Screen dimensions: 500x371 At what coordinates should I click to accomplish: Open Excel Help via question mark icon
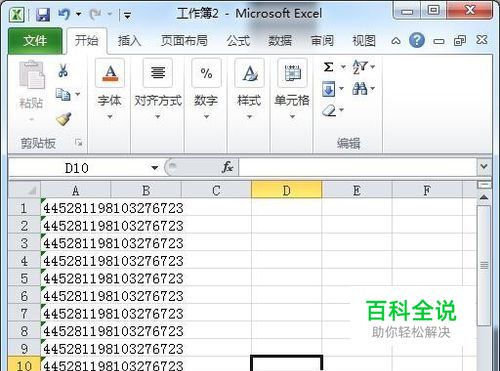(x=417, y=40)
